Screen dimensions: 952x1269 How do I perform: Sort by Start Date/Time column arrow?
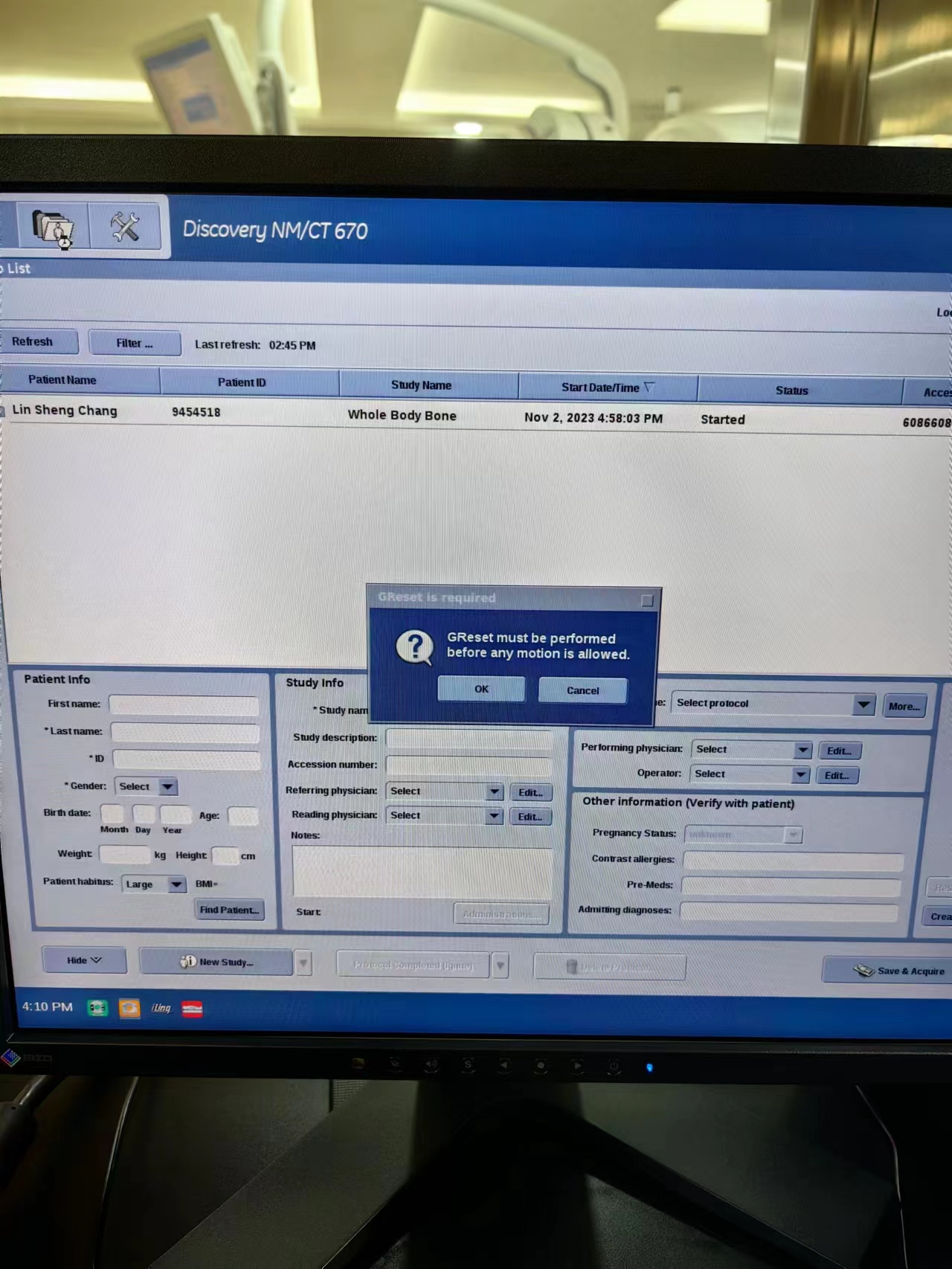649,388
